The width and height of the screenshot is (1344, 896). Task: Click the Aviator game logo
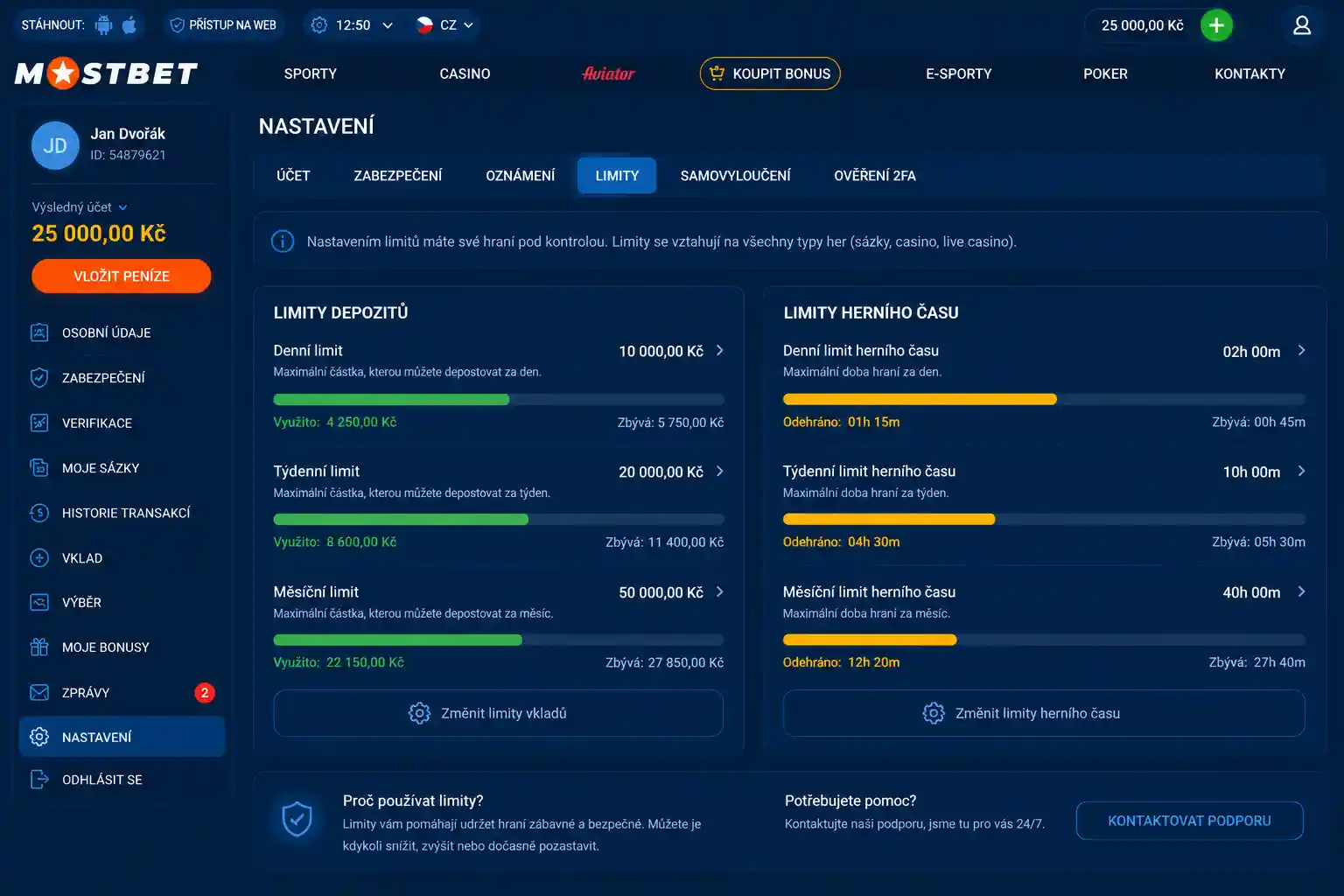point(608,73)
